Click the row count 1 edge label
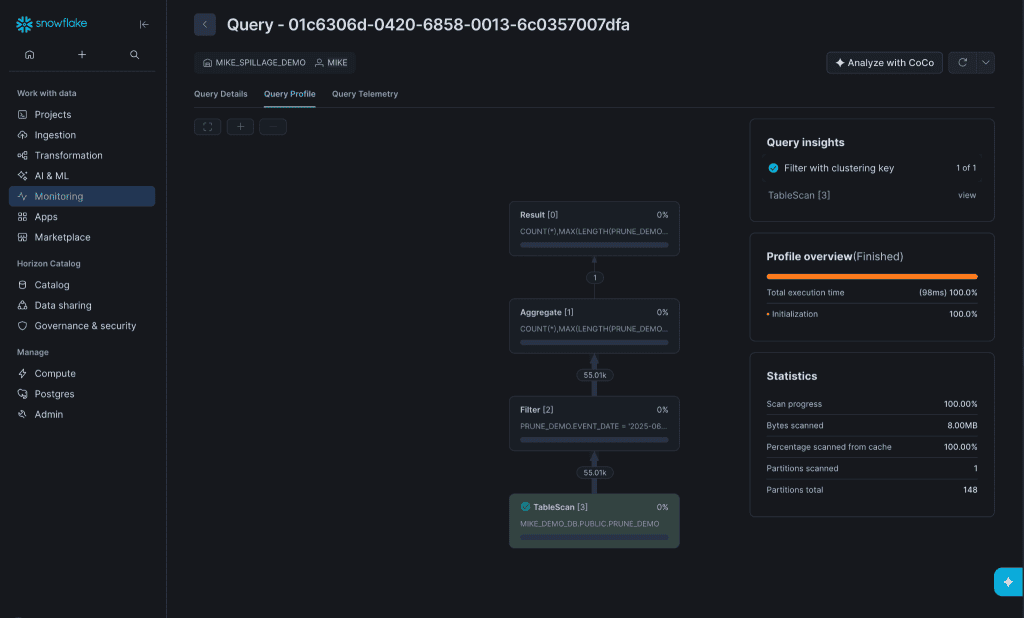This screenshot has width=1024, height=618. (x=594, y=278)
